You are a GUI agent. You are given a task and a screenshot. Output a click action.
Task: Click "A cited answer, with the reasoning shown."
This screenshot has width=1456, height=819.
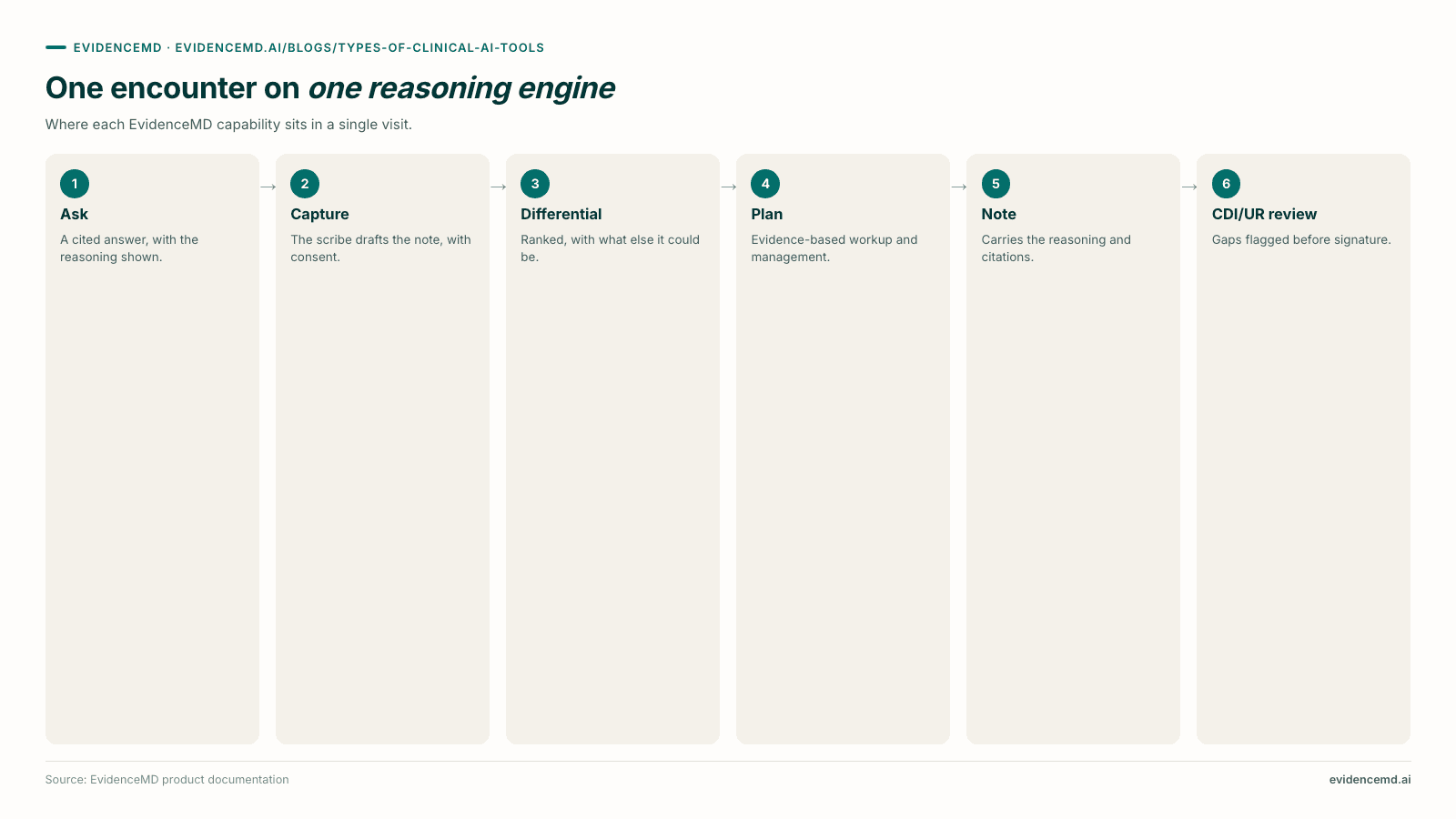[x=129, y=248]
